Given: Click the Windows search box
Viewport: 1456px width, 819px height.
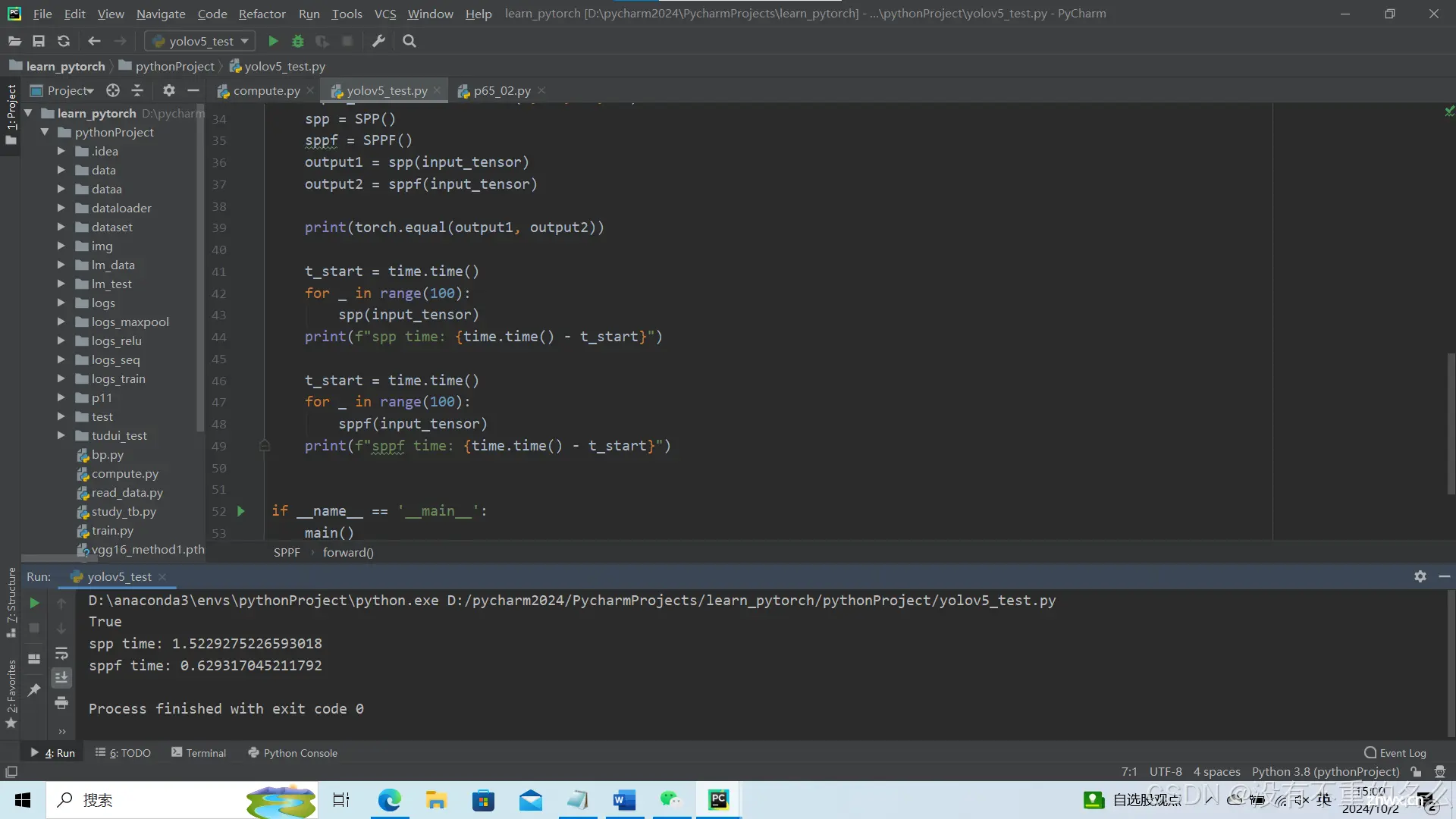Looking at the screenshot, I should tap(182, 800).
